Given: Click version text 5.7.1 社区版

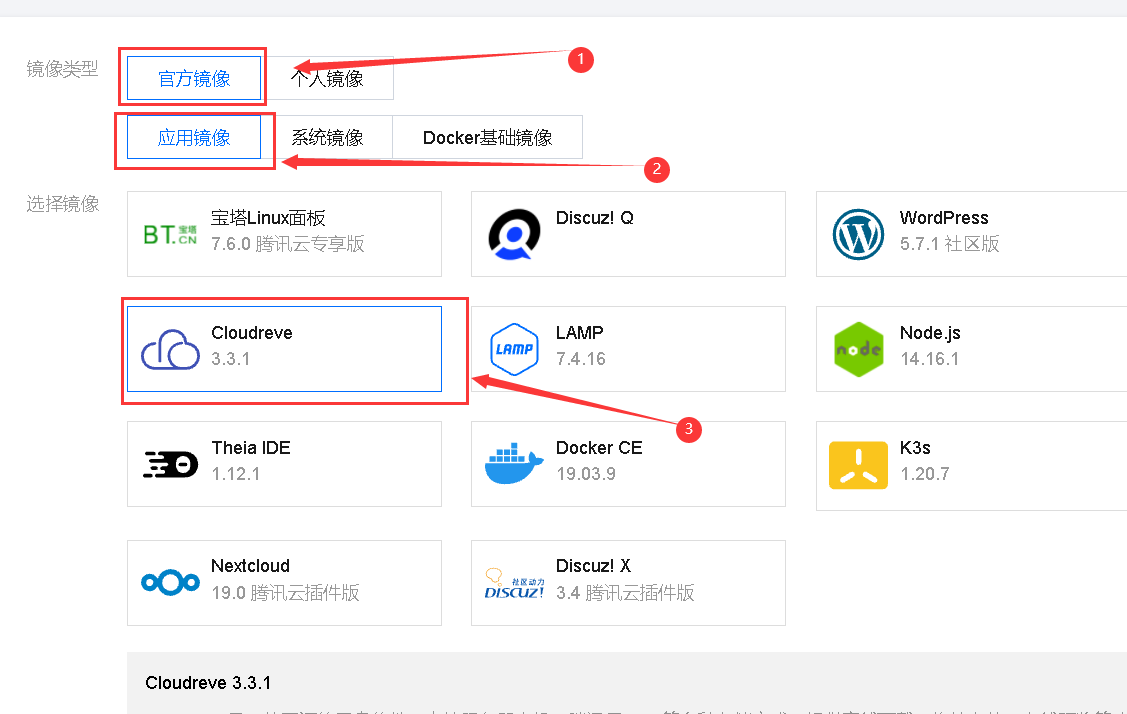Looking at the screenshot, I should click(949, 244).
